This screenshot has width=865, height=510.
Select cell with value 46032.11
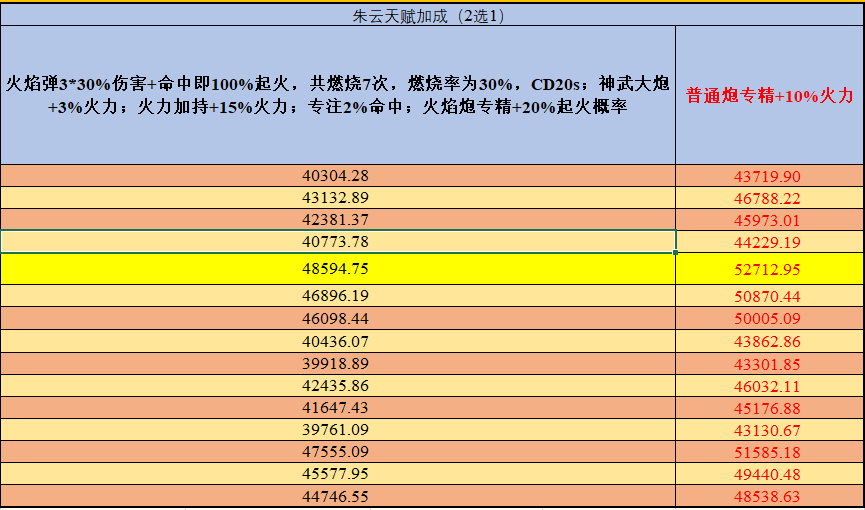point(770,386)
